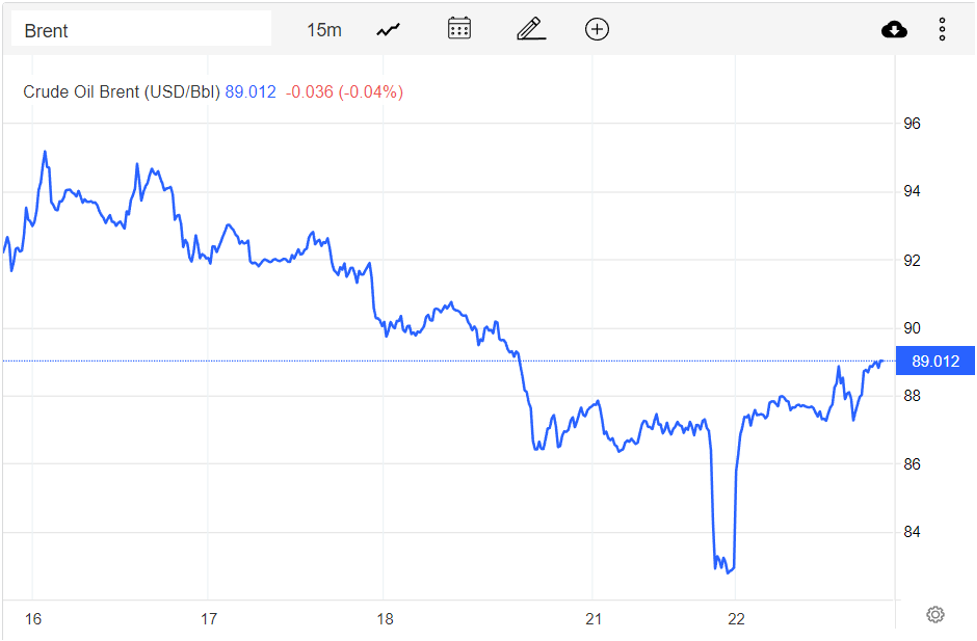
Task: Click inside the Brent symbol search field
Action: click(140, 29)
